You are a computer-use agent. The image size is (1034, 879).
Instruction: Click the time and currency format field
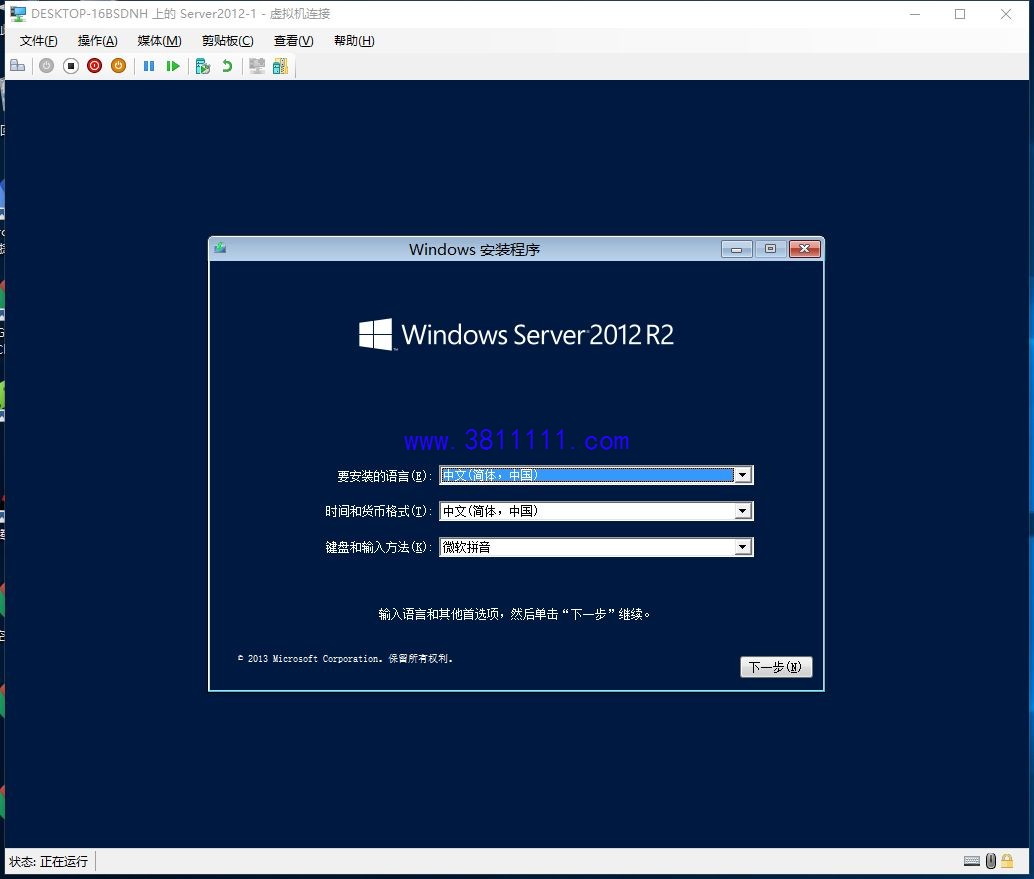pyautogui.click(x=596, y=511)
